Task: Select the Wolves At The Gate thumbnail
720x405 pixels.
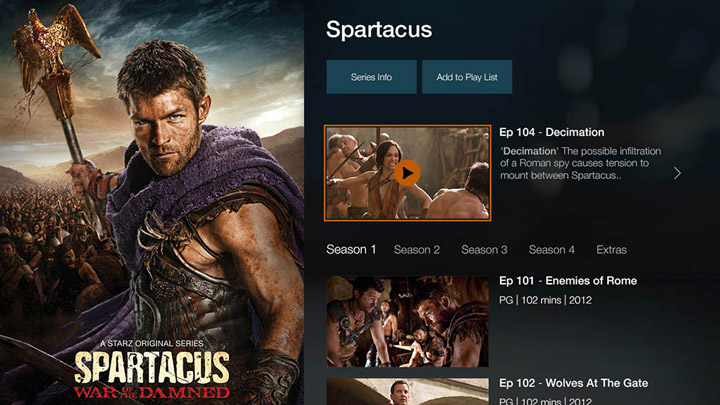Action: pos(407,392)
